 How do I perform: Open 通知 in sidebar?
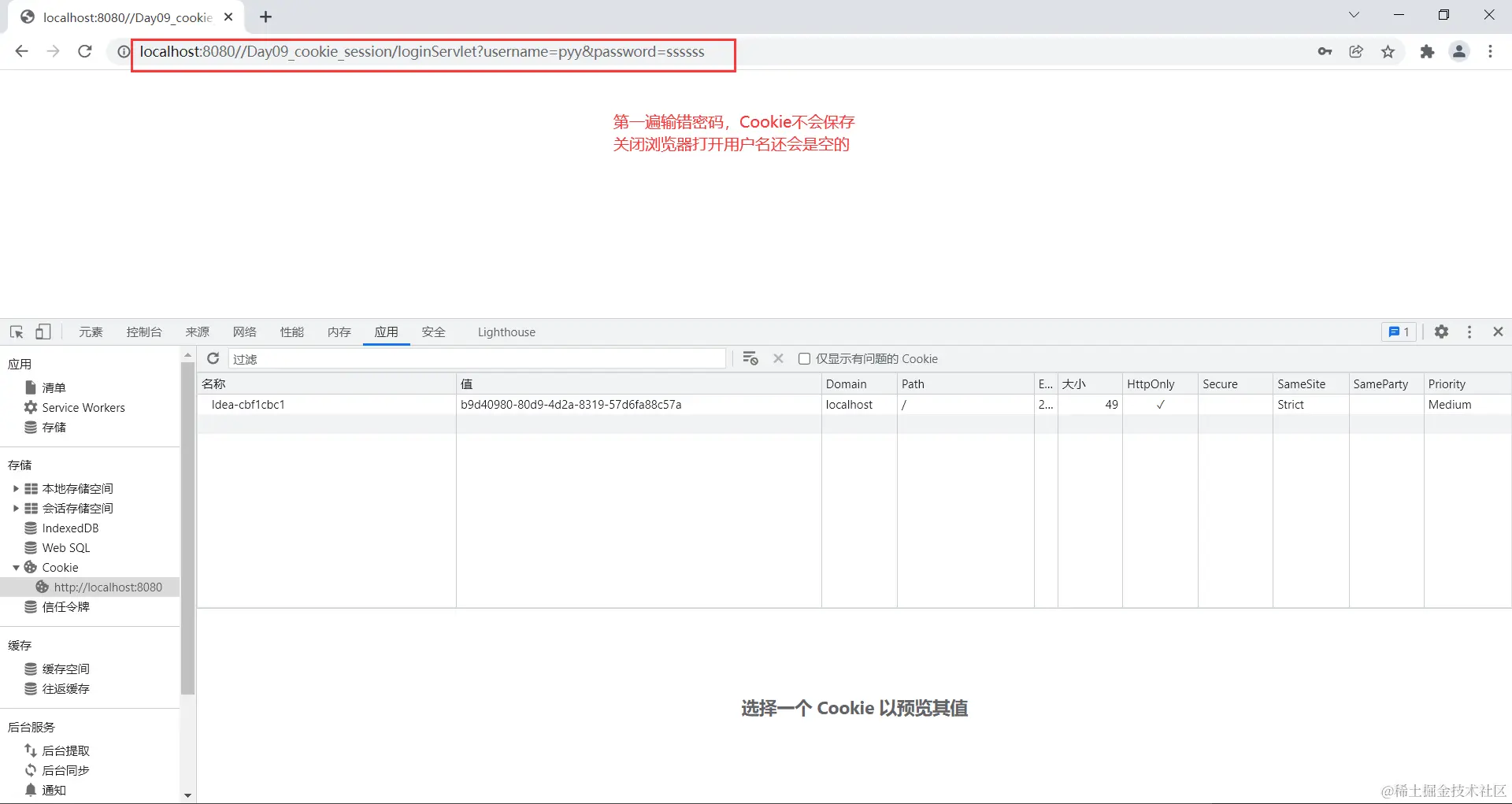(x=54, y=790)
